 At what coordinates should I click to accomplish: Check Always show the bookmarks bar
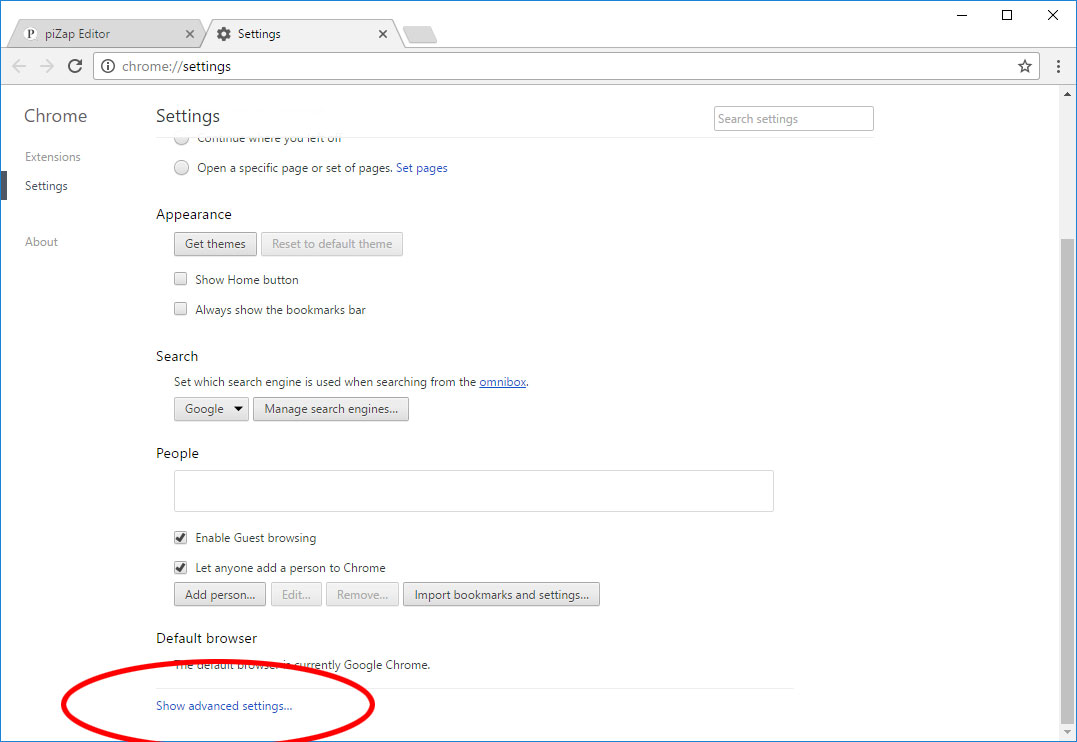pyautogui.click(x=181, y=310)
